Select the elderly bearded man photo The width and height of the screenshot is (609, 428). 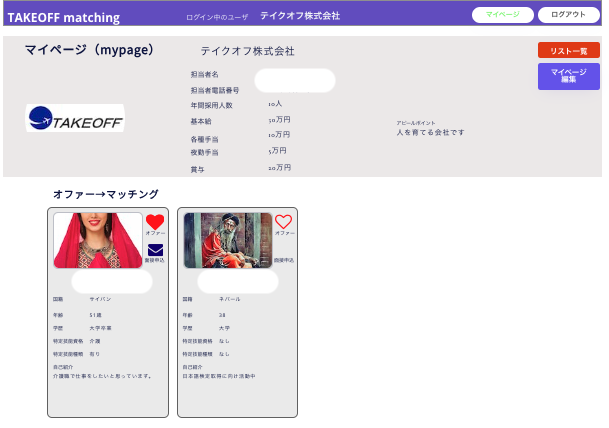point(228,240)
